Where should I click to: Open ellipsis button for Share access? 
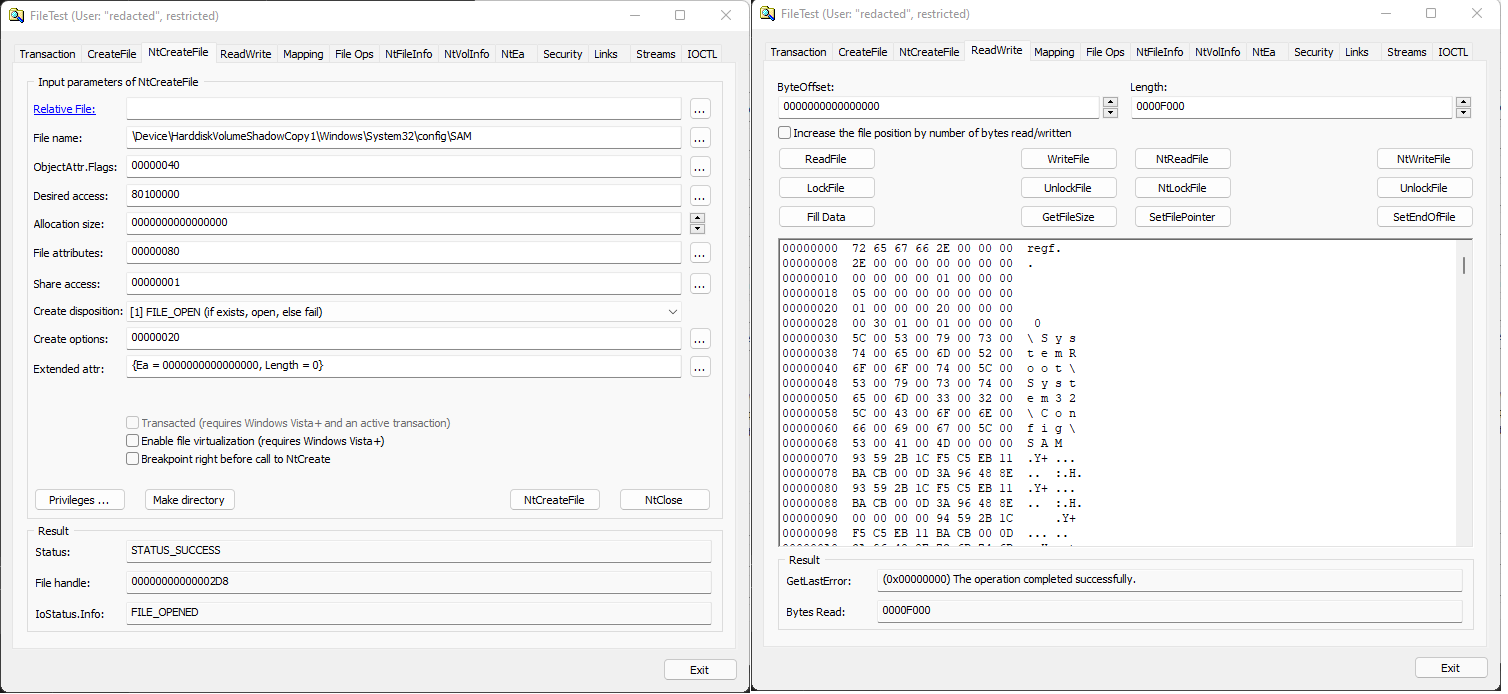[700, 284]
